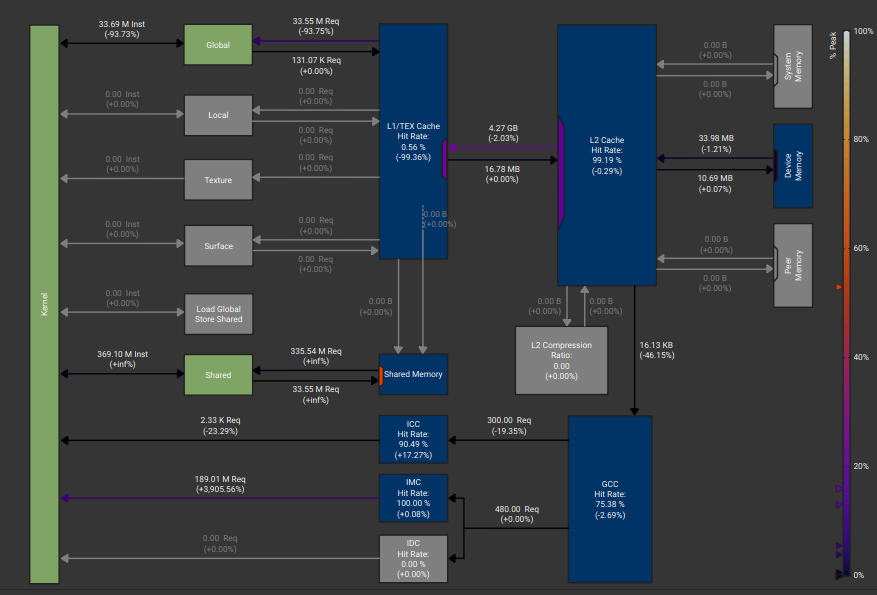Select the gray Local memory block

(x=218, y=115)
